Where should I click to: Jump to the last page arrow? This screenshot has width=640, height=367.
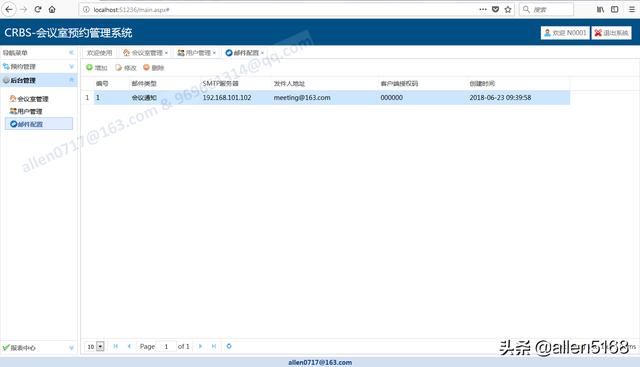(x=214, y=346)
